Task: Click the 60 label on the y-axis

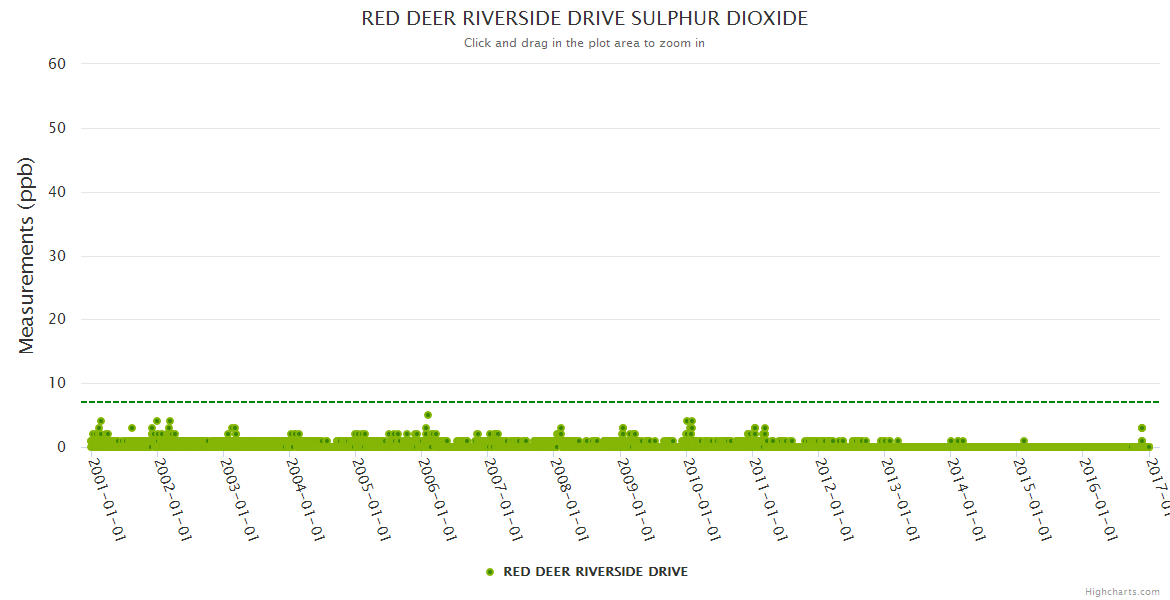Action: pos(57,64)
